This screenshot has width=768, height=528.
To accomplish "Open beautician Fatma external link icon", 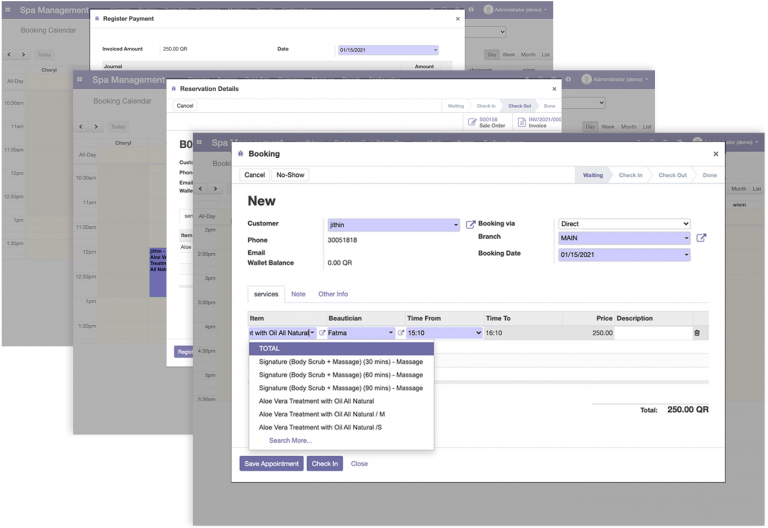I will 401,333.
